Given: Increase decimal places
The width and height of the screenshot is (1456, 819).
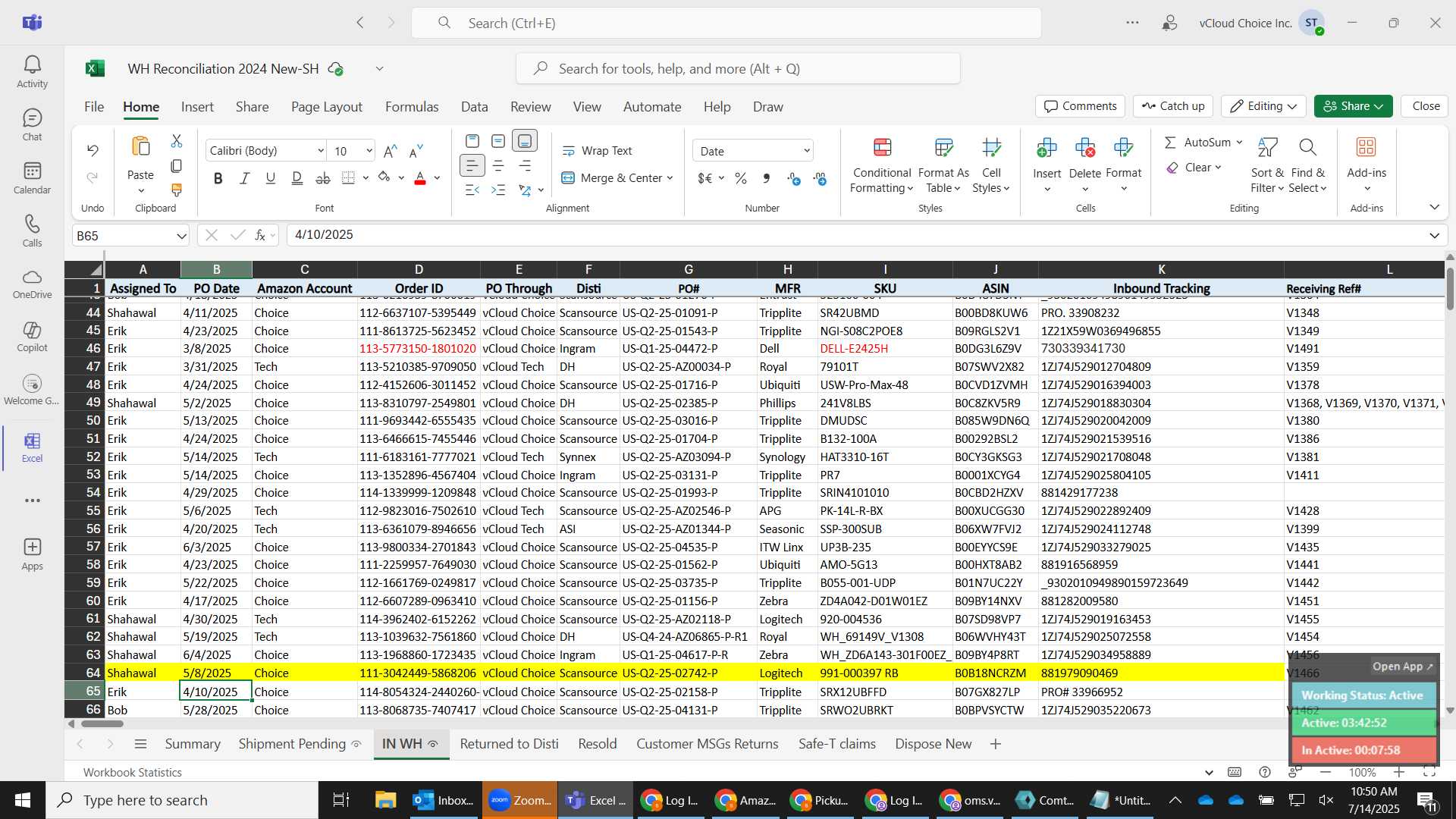Looking at the screenshot, I should point(793,178).
